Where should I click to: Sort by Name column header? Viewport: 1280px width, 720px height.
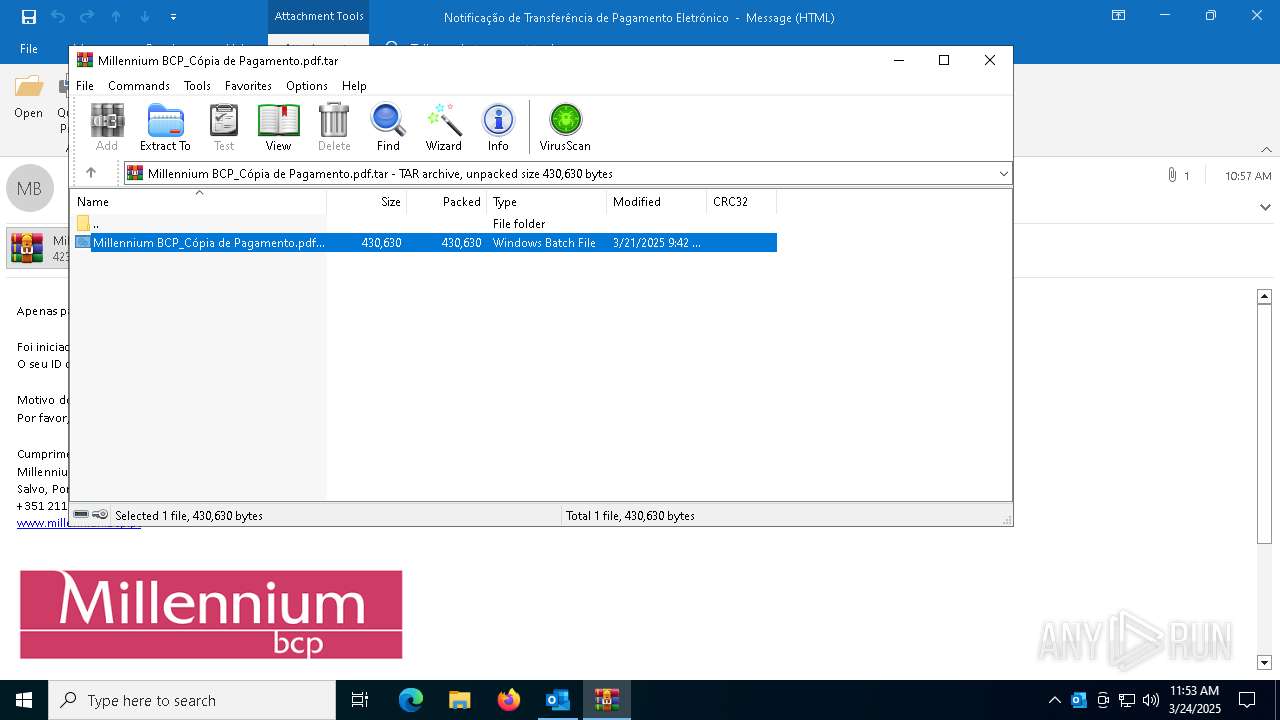click(199, 202)
